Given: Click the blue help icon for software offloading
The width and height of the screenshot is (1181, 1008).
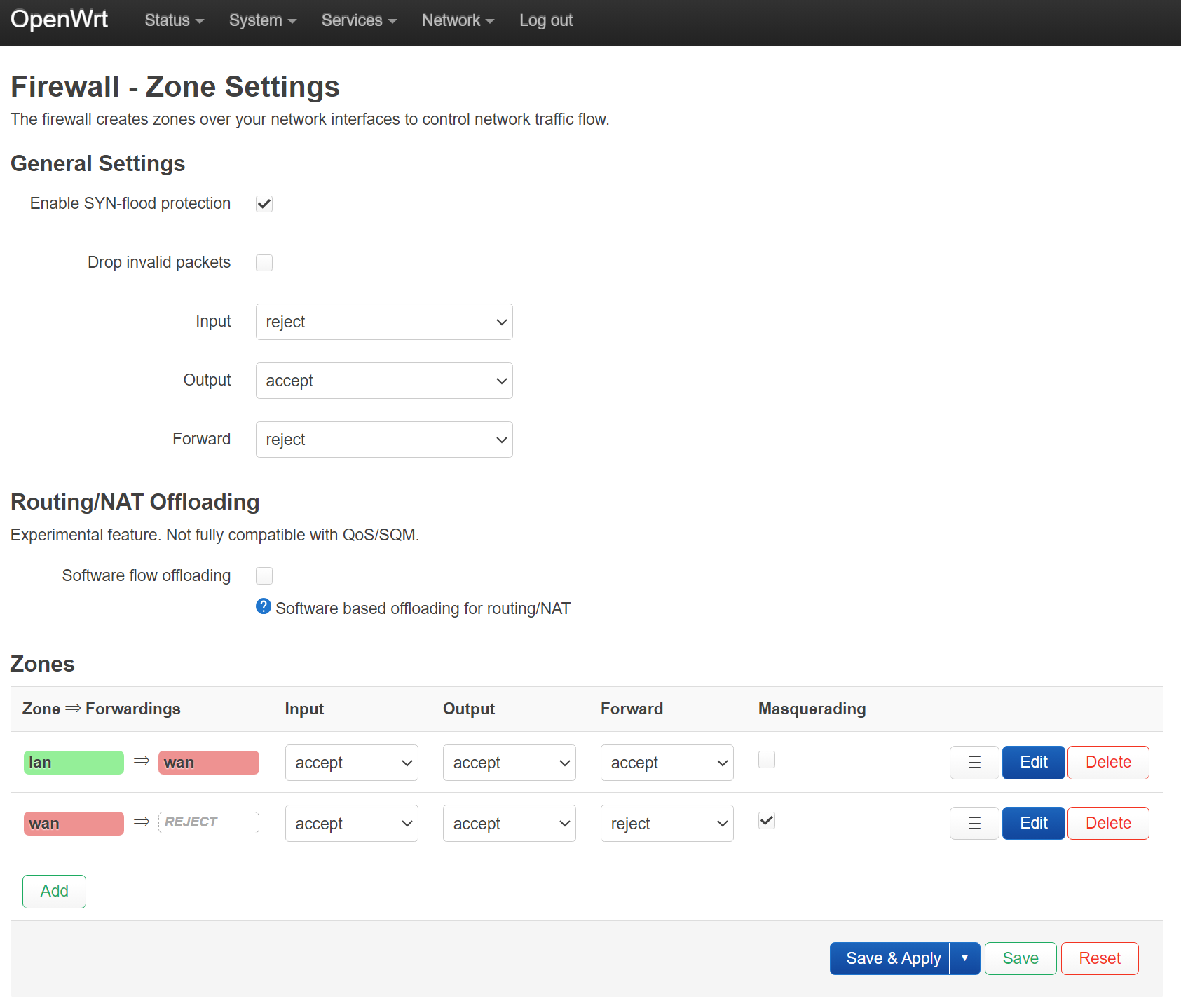Looking at the screenshot, I should 264,606.
